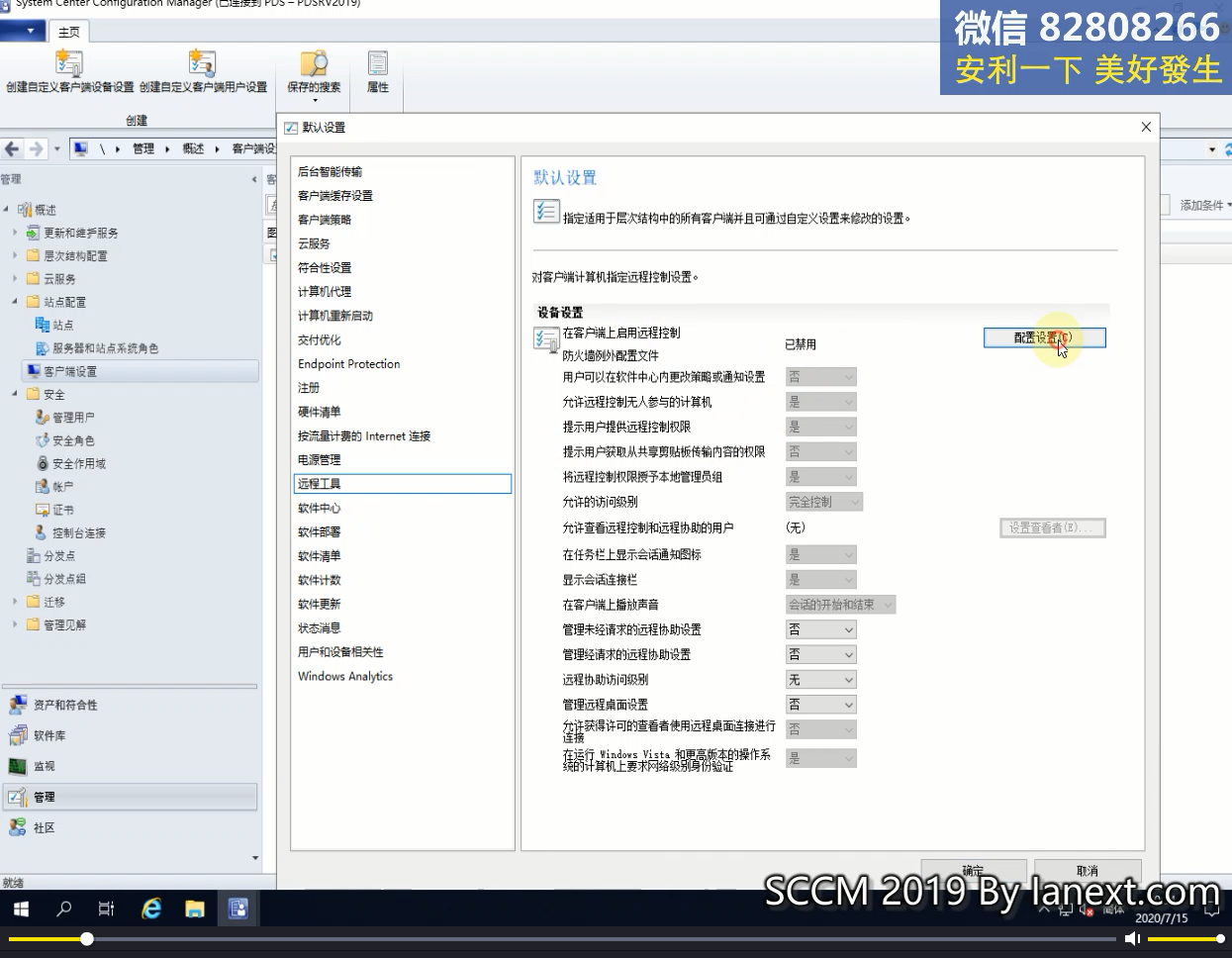Mute video with the speaker icon

[x=1134, y=939]
